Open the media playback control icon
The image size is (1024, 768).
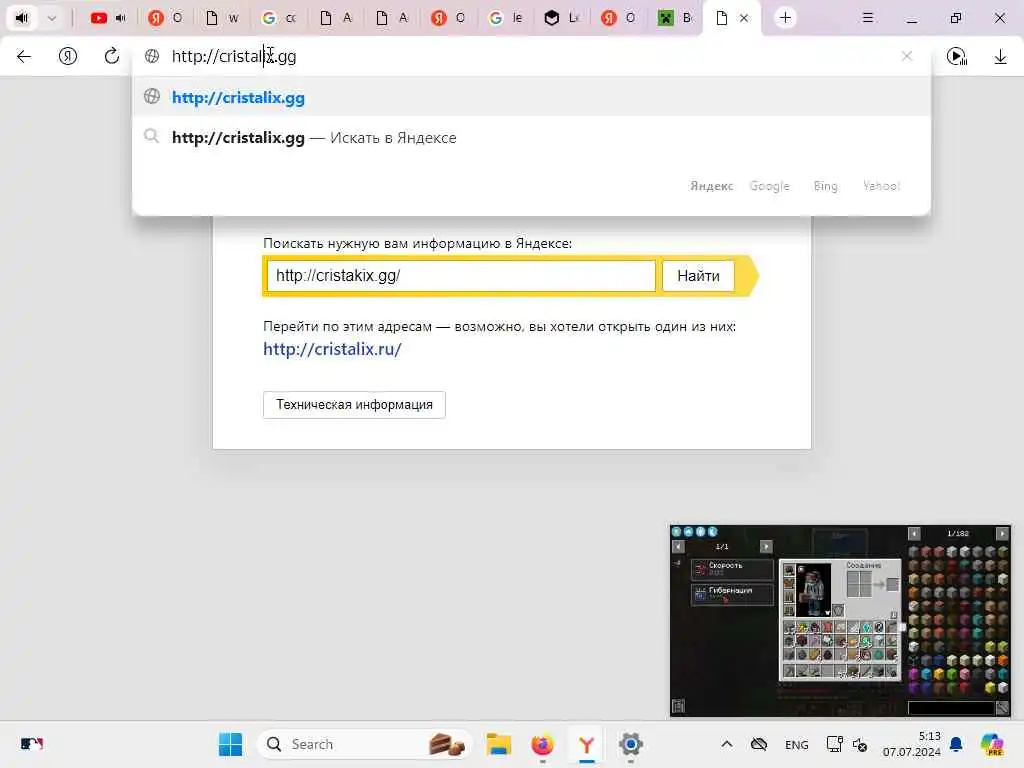(957, 57)
